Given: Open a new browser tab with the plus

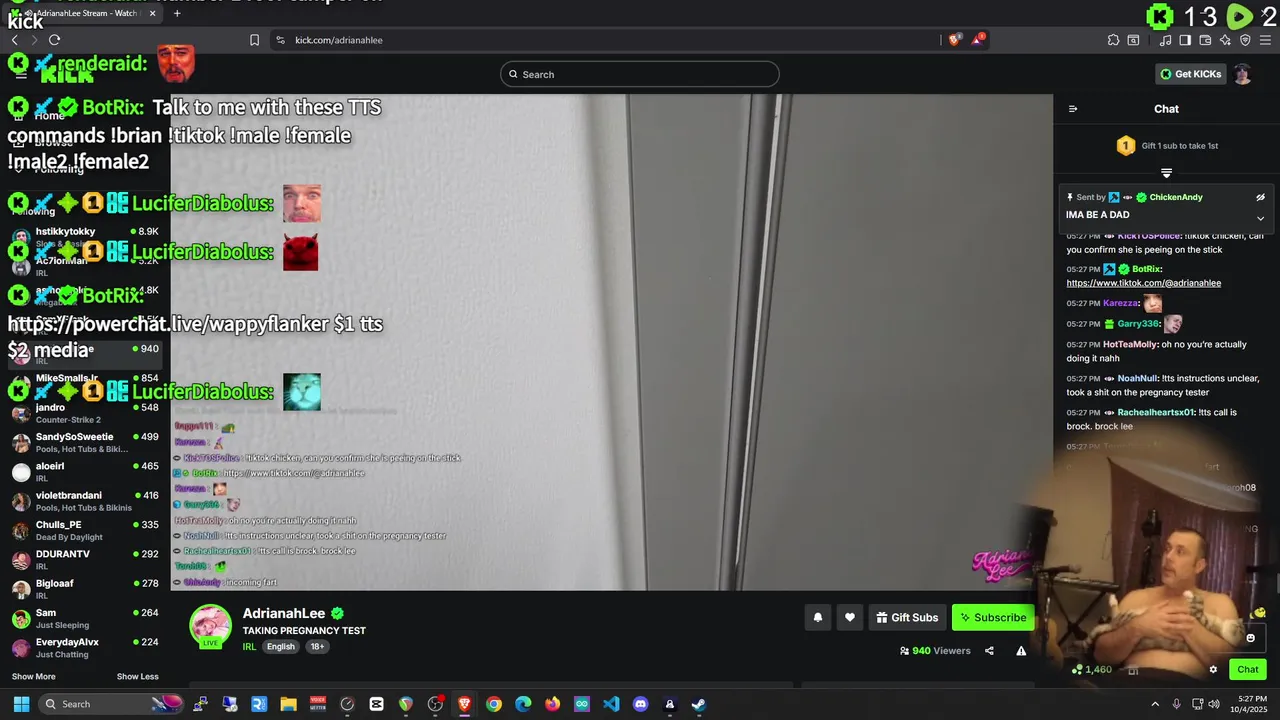Looking at the screenshot, I should 177,13.
